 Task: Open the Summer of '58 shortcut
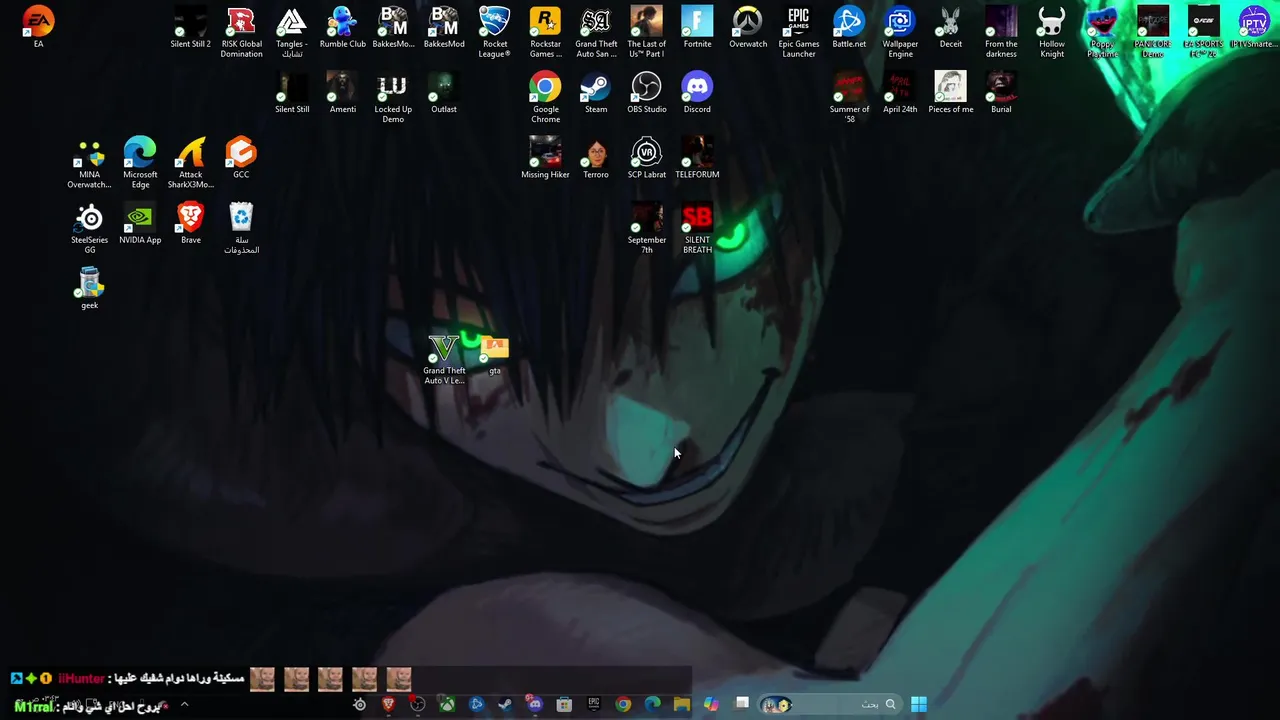pyautogui.click(x=849, y=97)
